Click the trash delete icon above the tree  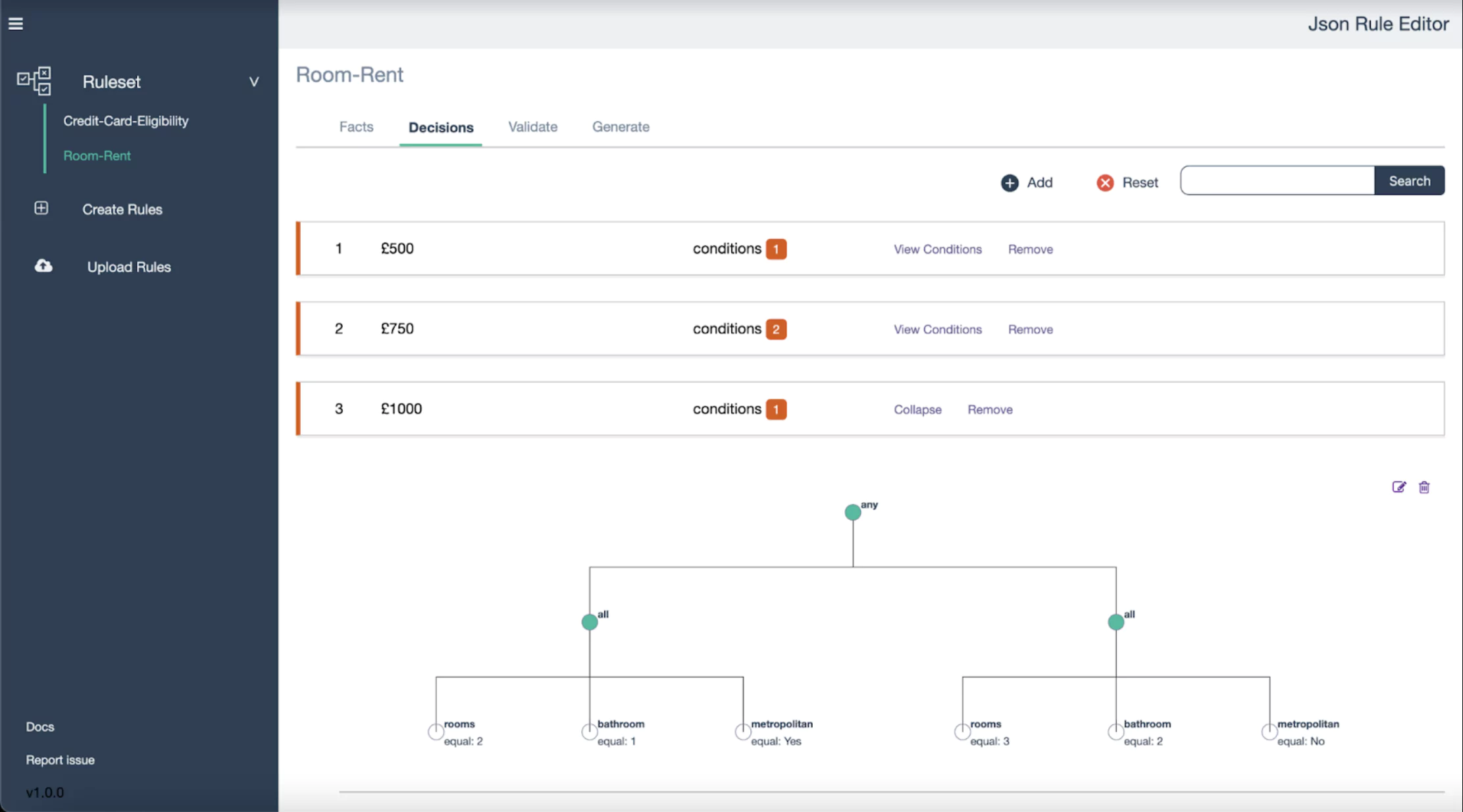(1424, 487)
